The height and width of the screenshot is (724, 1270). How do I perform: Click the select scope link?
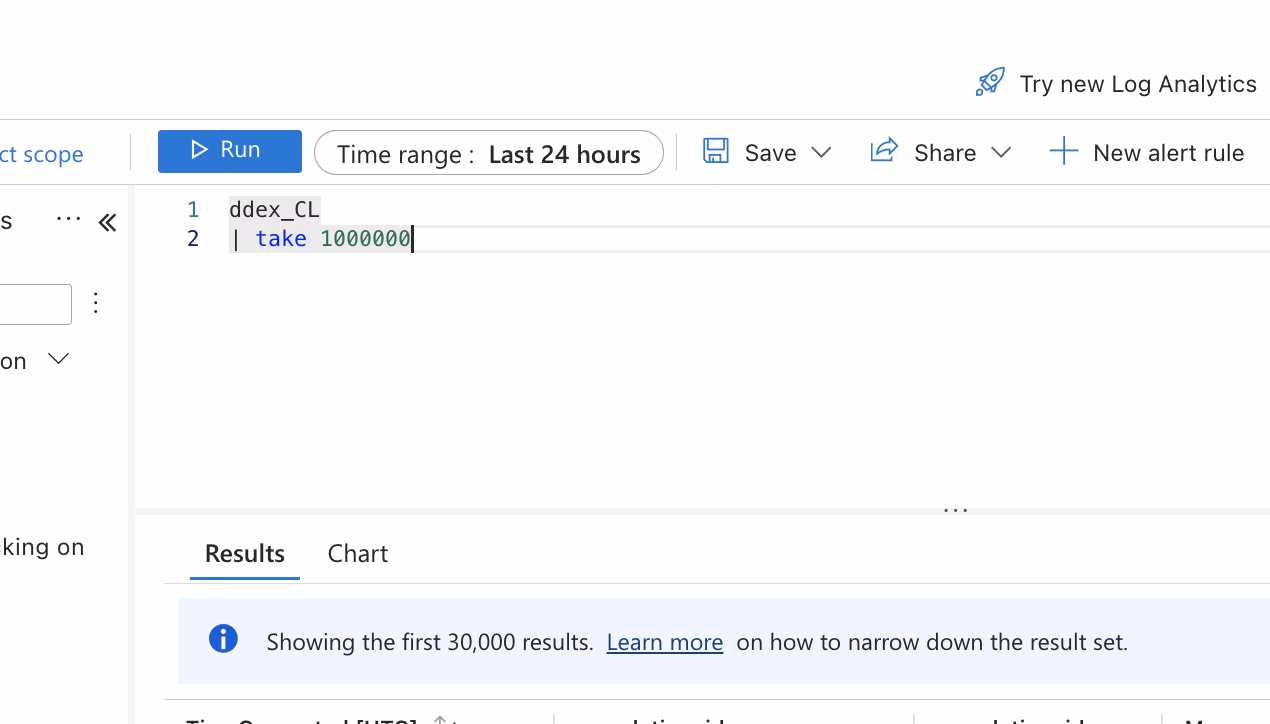(x=41, y=154)
